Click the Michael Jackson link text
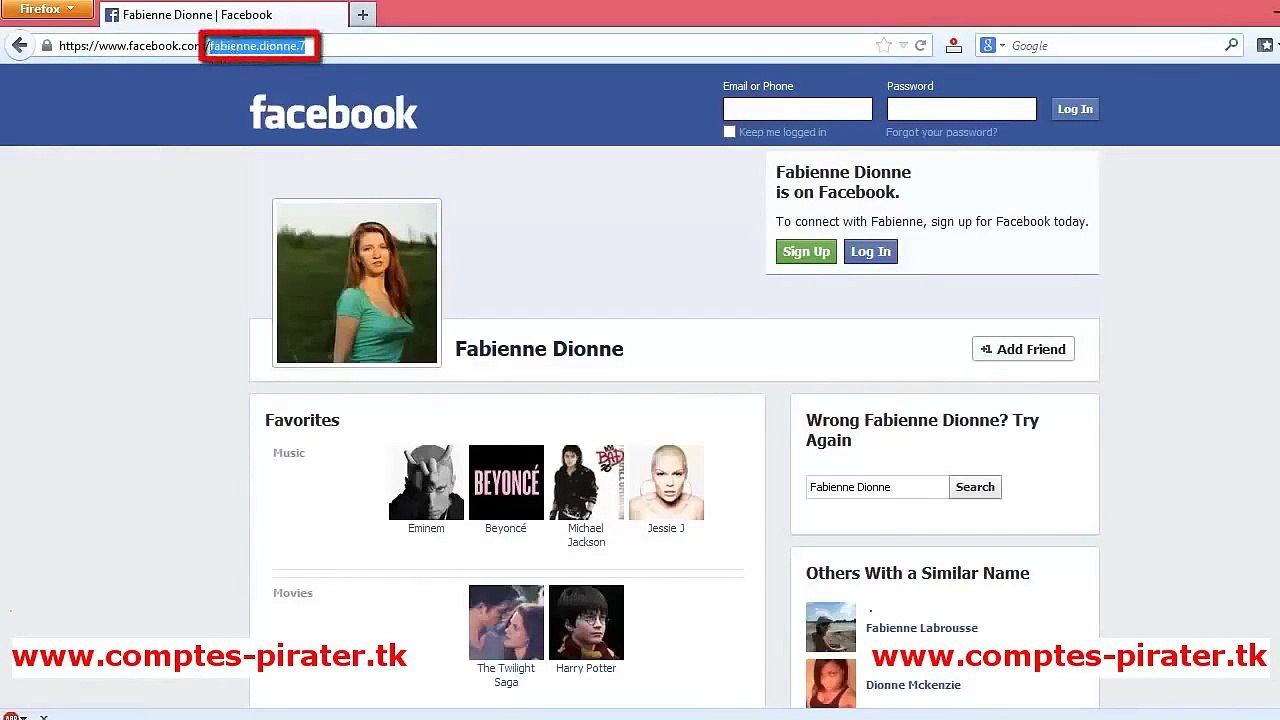 point(586,535)
